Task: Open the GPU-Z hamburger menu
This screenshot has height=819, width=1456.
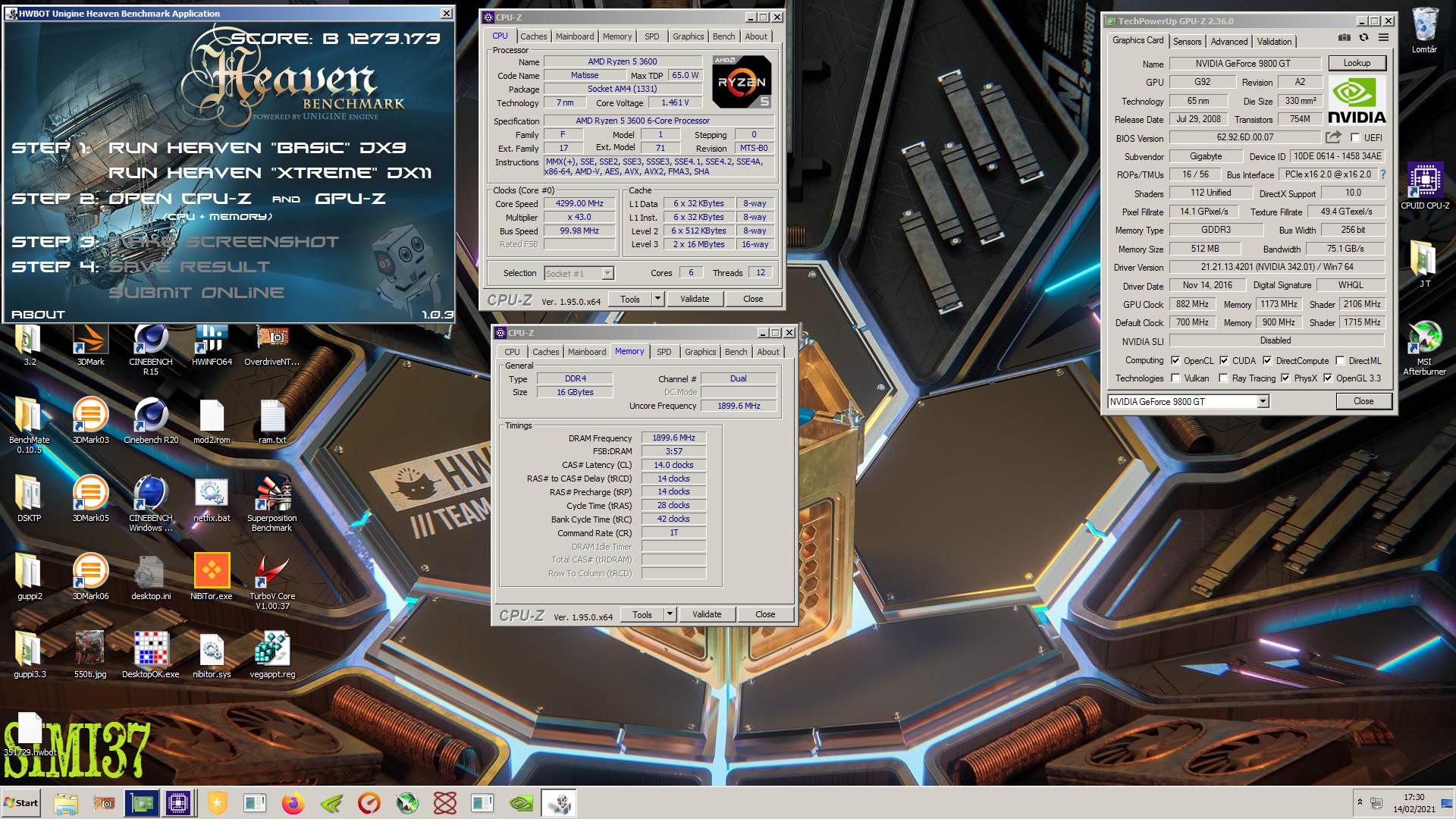Action: [1383, 37]
